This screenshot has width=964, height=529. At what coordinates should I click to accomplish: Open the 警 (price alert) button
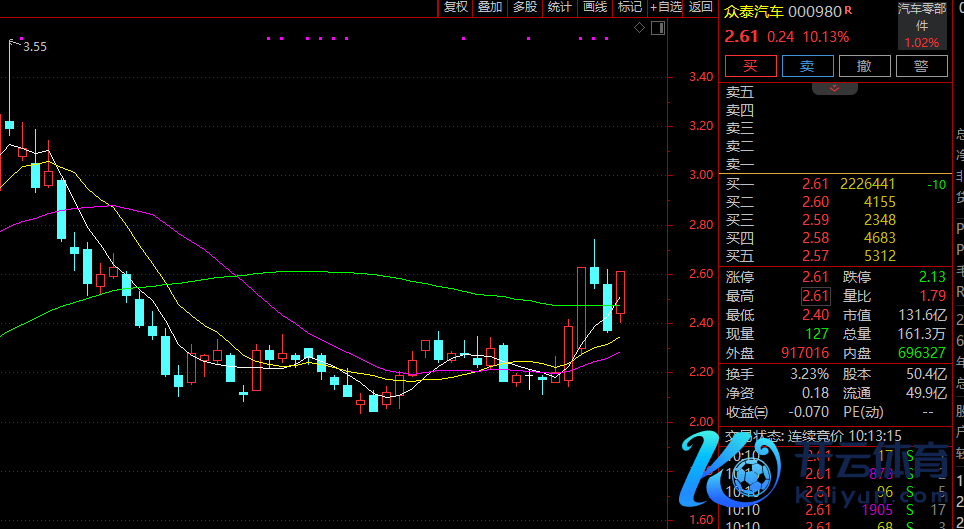921,66
